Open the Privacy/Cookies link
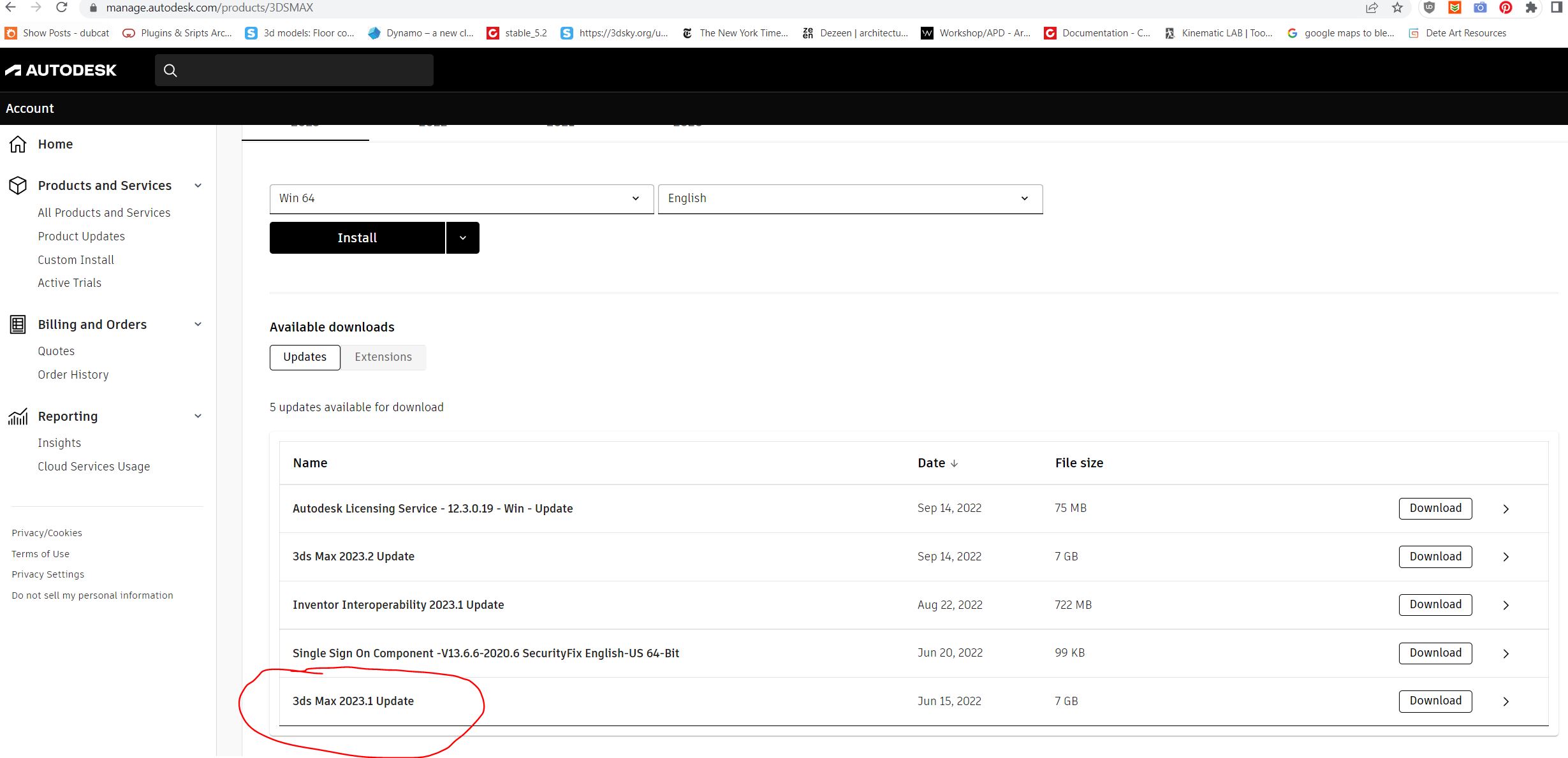 tap(47, 533)
